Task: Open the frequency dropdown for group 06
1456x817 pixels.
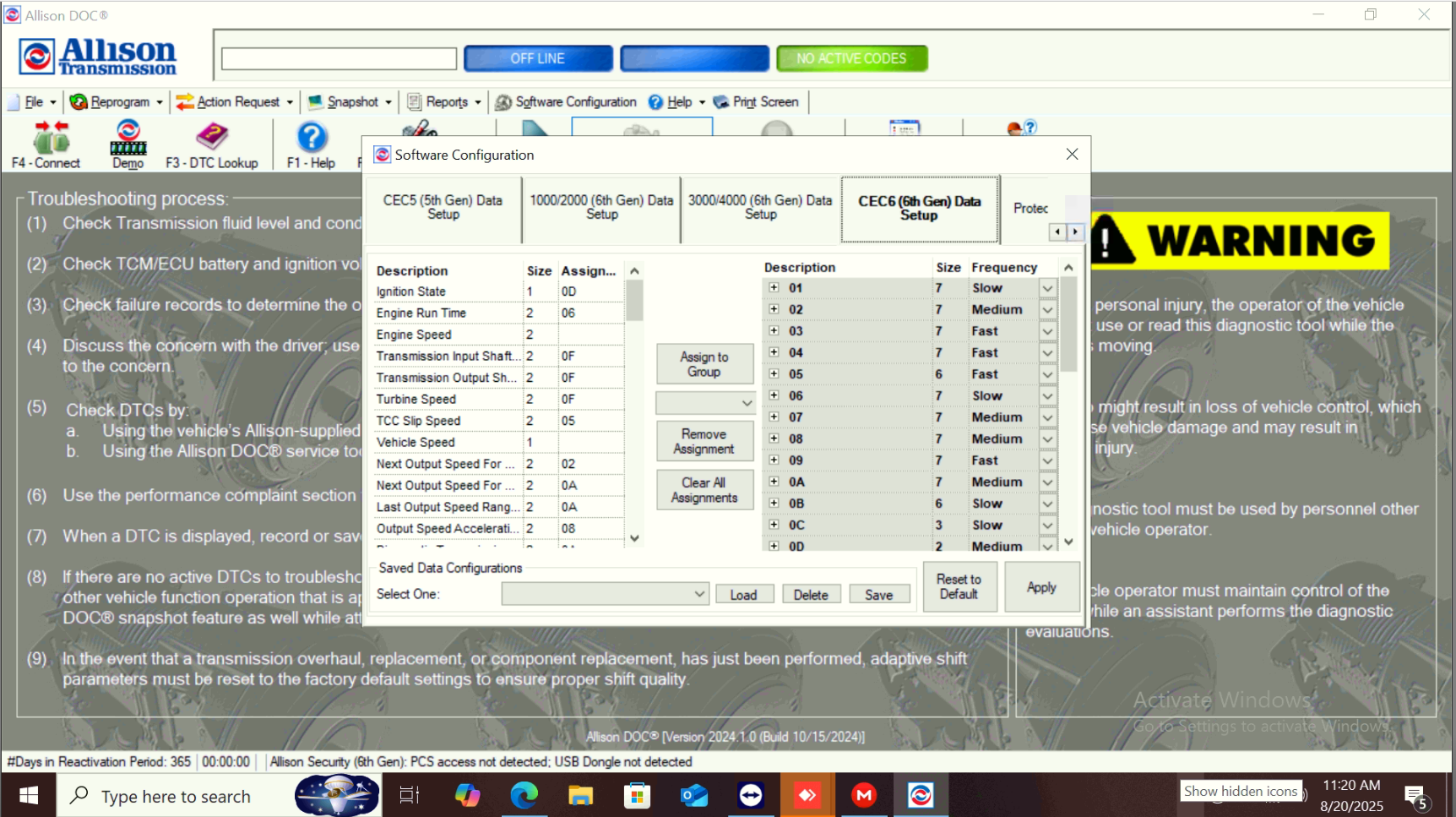Action: (x=1047, y=396)
